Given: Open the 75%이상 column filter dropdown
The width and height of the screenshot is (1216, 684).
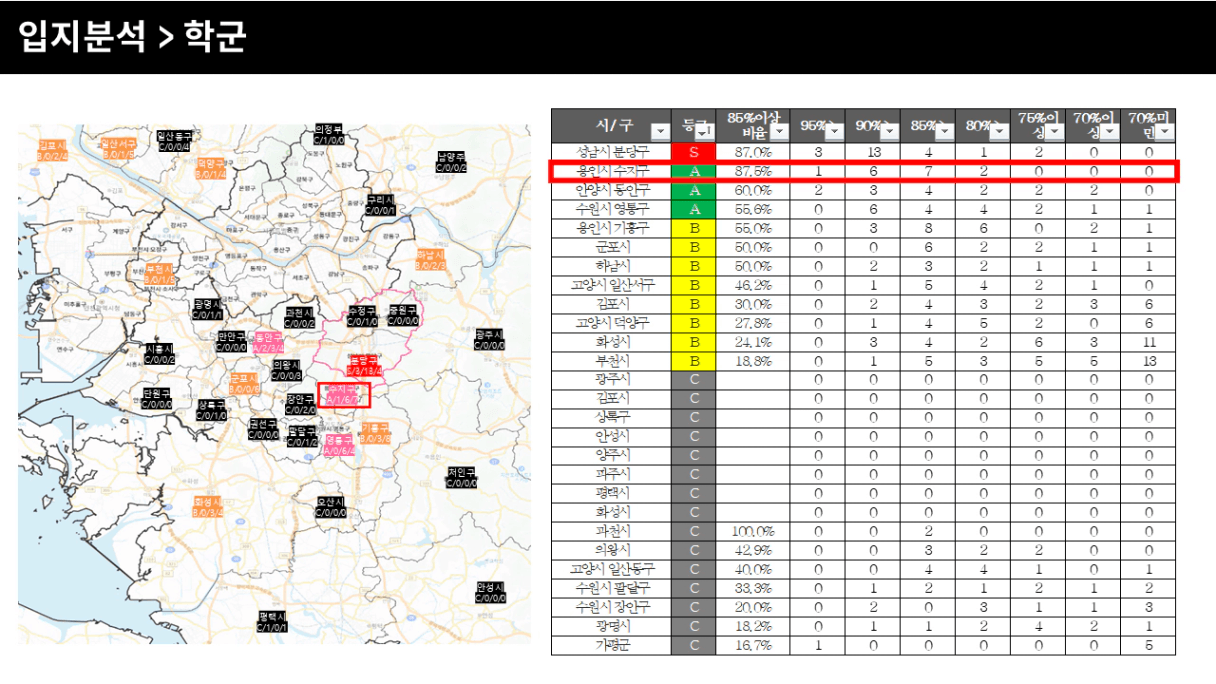Looking at the screenshot, I should pos(1055,131).
